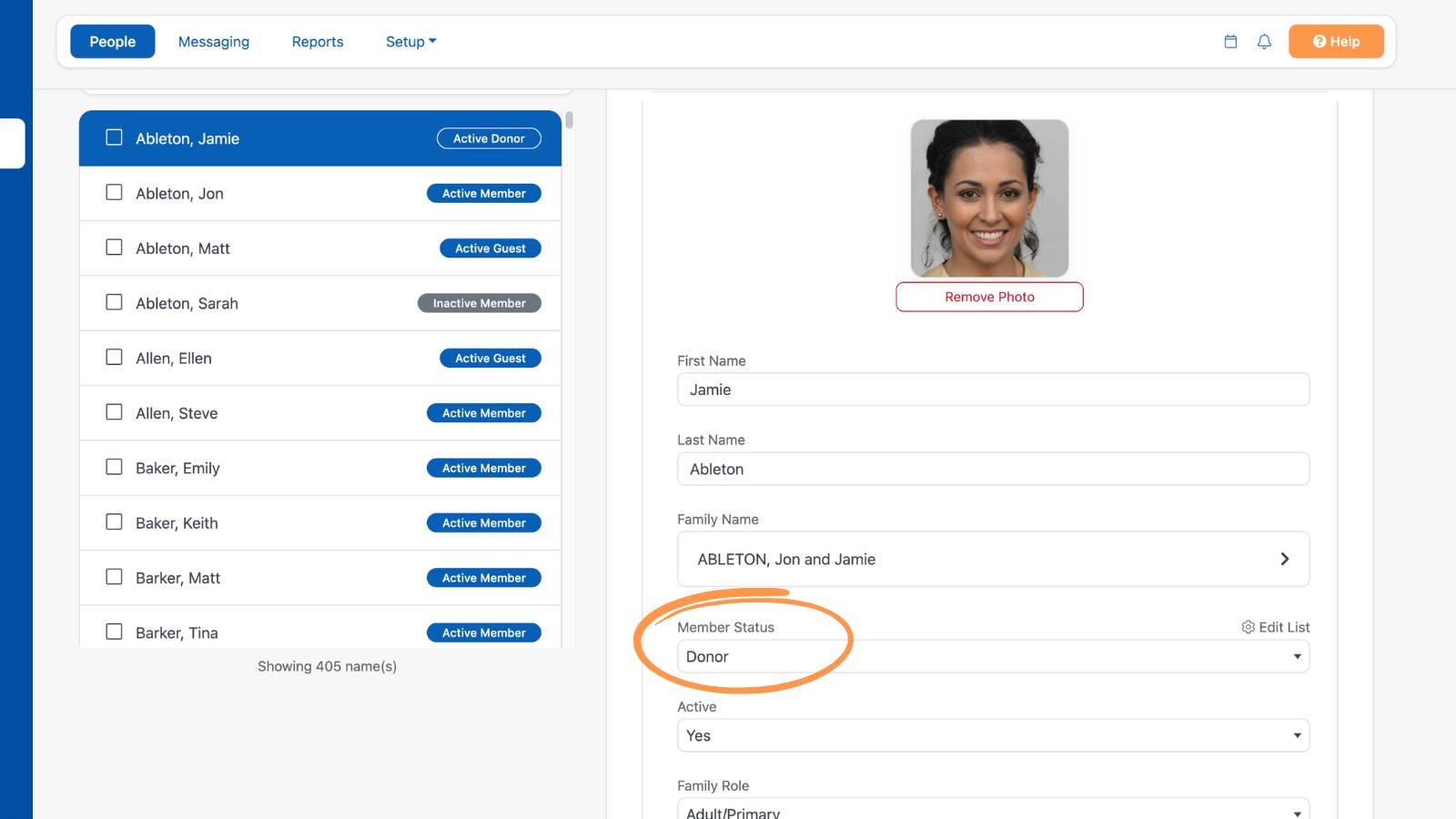
Task: Open notifications bell icon
Action: tap(1264, 42)
